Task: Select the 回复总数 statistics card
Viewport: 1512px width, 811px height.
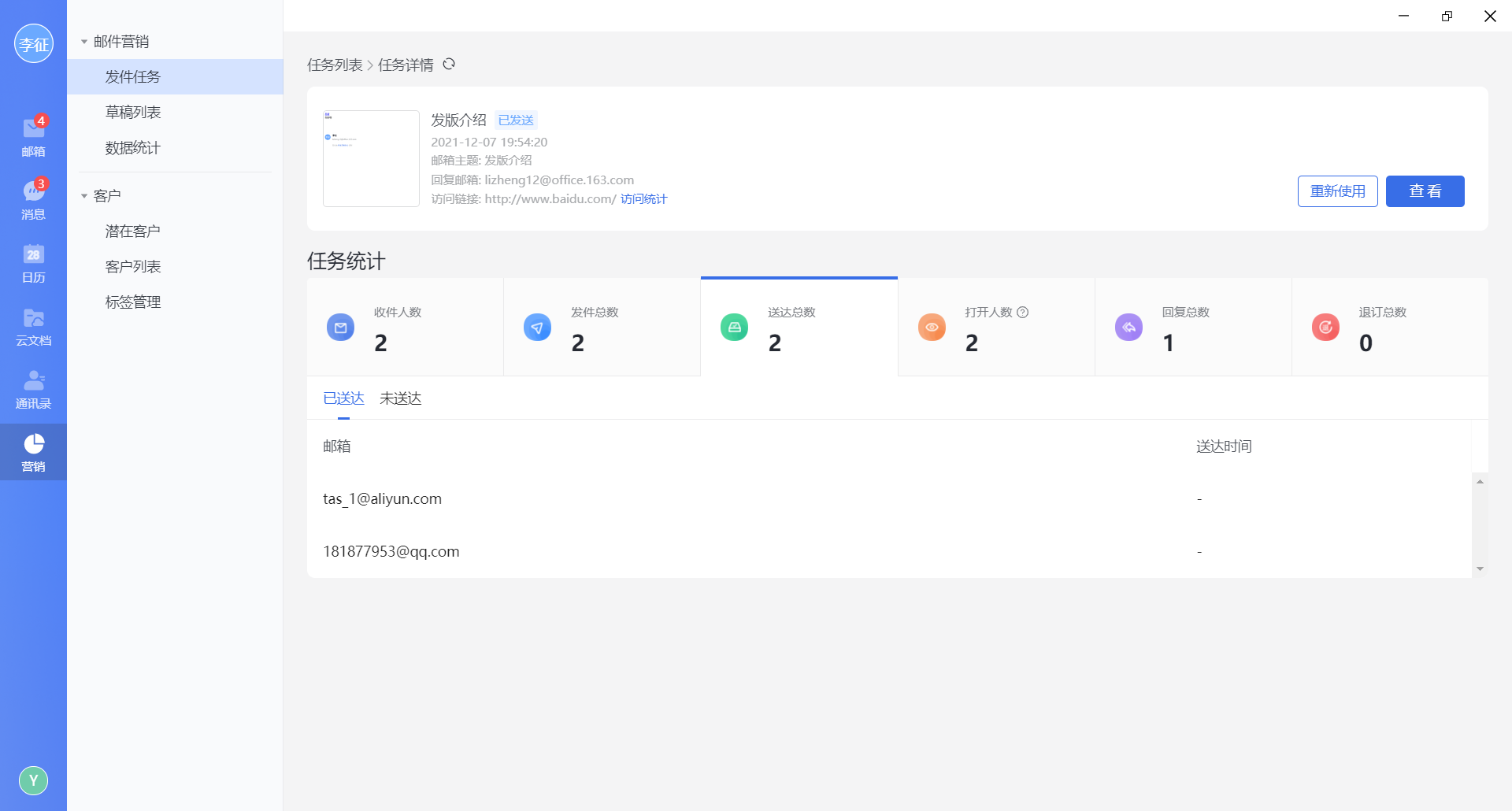Action: 1192,328
